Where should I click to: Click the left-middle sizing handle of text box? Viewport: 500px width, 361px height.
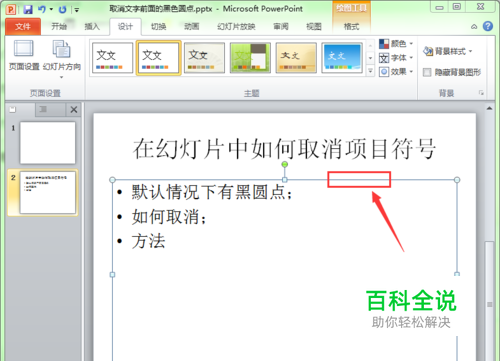click(x=112, y=275)
